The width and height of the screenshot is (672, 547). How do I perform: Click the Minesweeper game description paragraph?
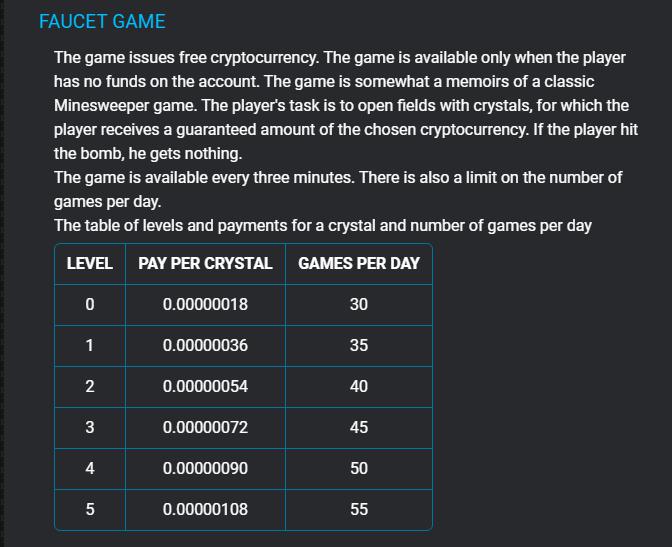(346, 105)
